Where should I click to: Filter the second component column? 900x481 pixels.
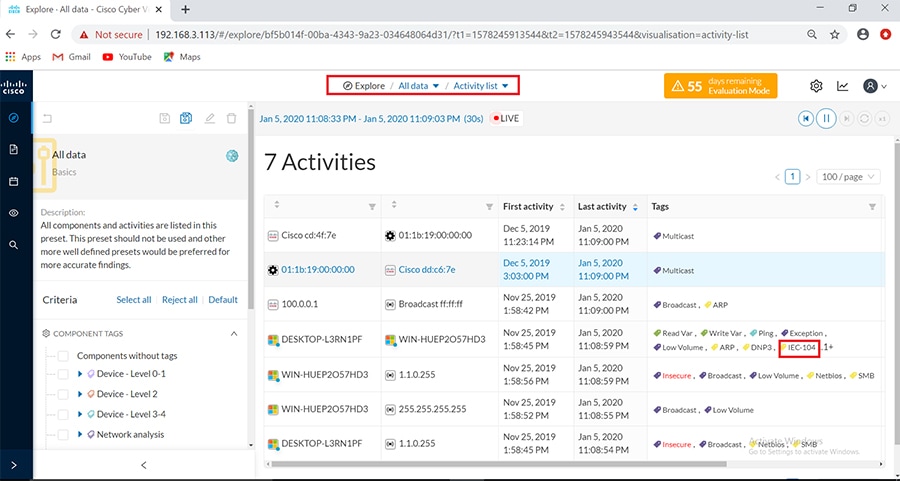490,207
